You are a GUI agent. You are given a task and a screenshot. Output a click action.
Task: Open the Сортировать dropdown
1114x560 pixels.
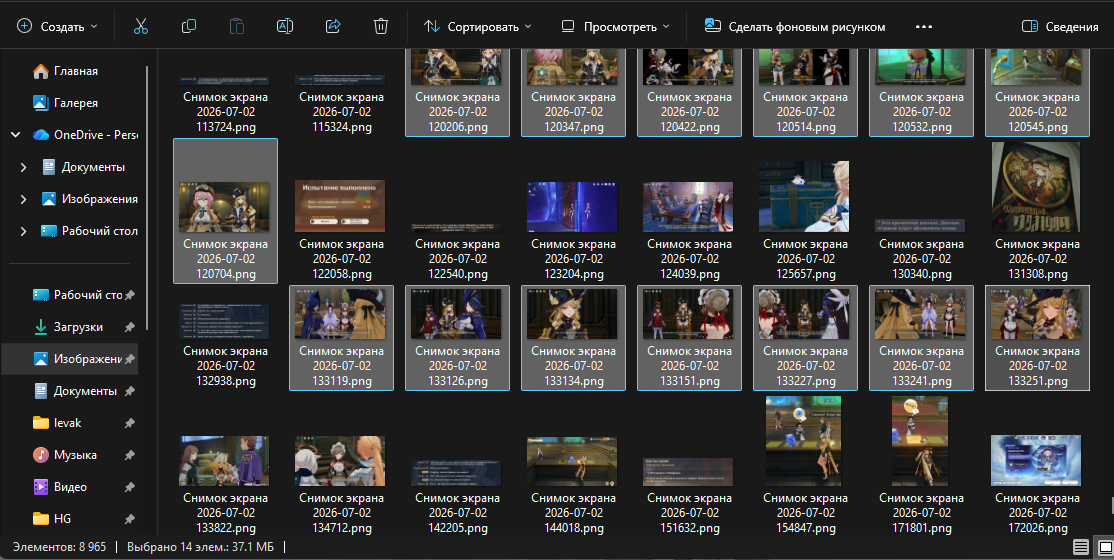(477, 26)
